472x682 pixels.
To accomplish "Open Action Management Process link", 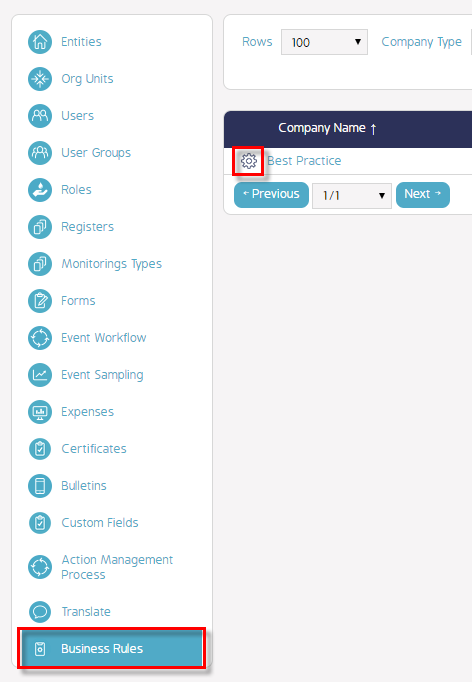I will pyautogui.click(x=117, y=567).
